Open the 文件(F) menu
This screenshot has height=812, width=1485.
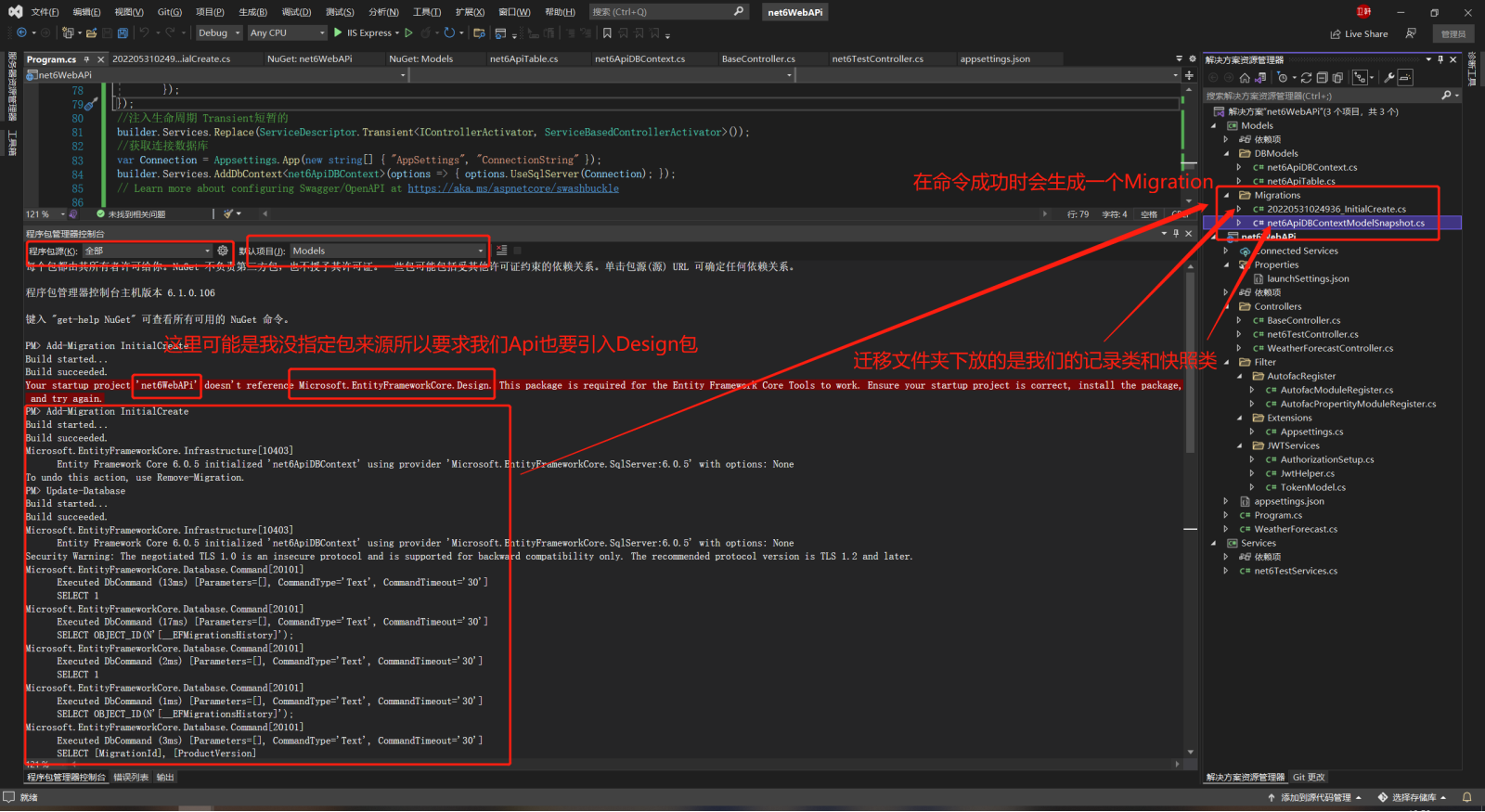click(x=45, y=12)
